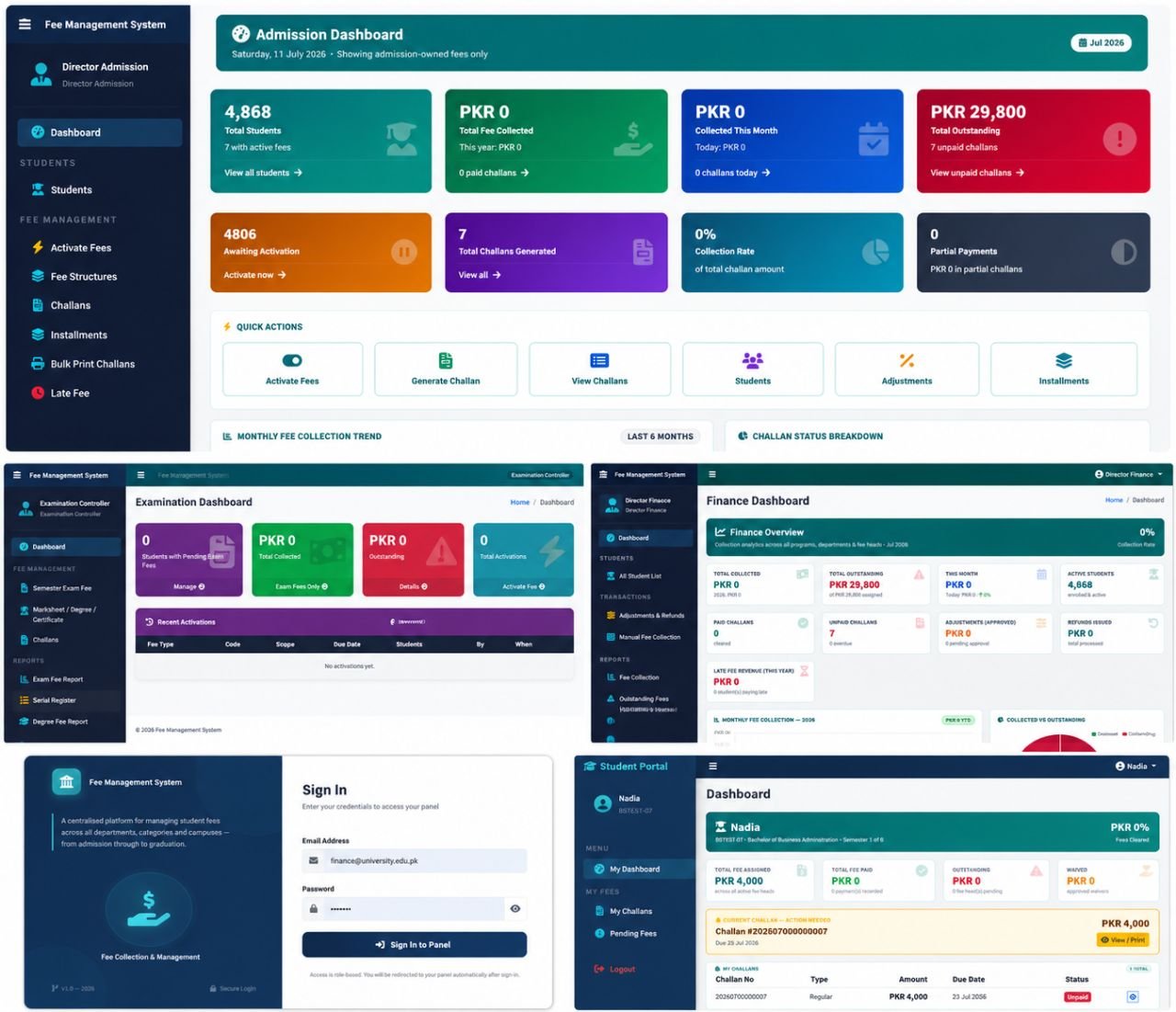The image size is (1176, 1012).
Task: Click the Activate Fees lightning icon in sidebar
Action: tap(38, 247)
